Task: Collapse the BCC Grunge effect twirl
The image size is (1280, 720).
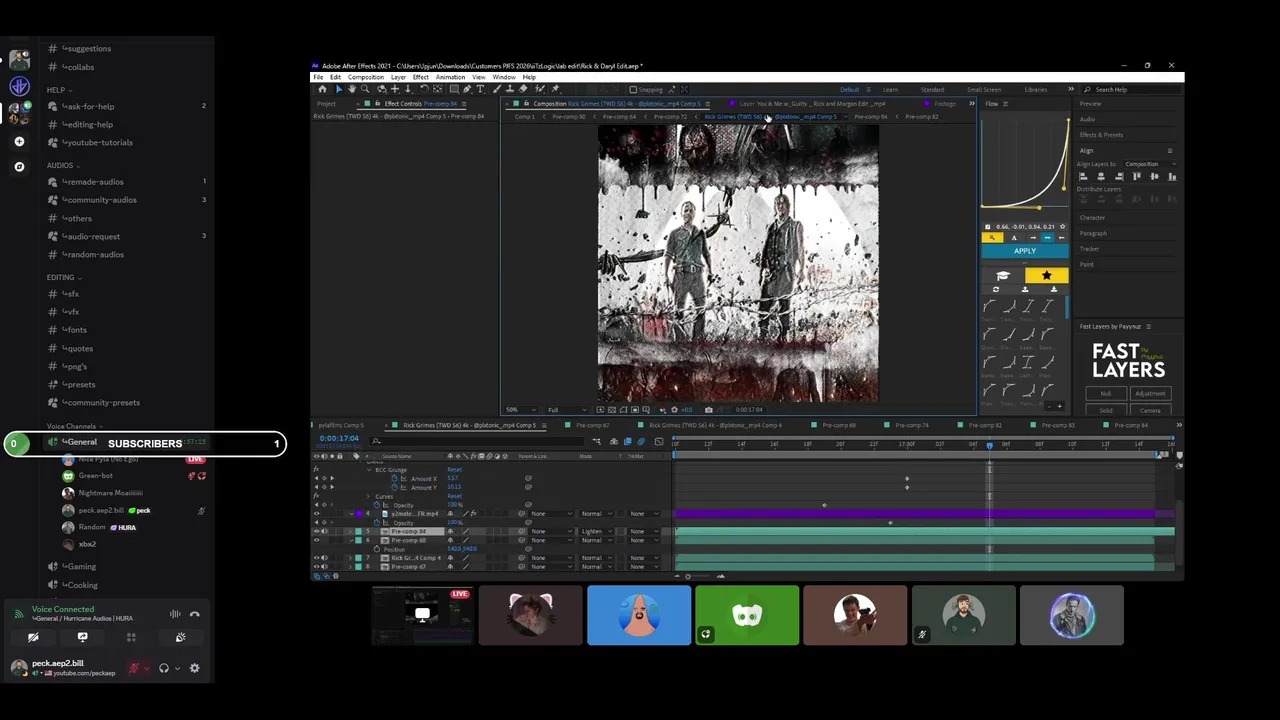Action: tap(369, 470)
